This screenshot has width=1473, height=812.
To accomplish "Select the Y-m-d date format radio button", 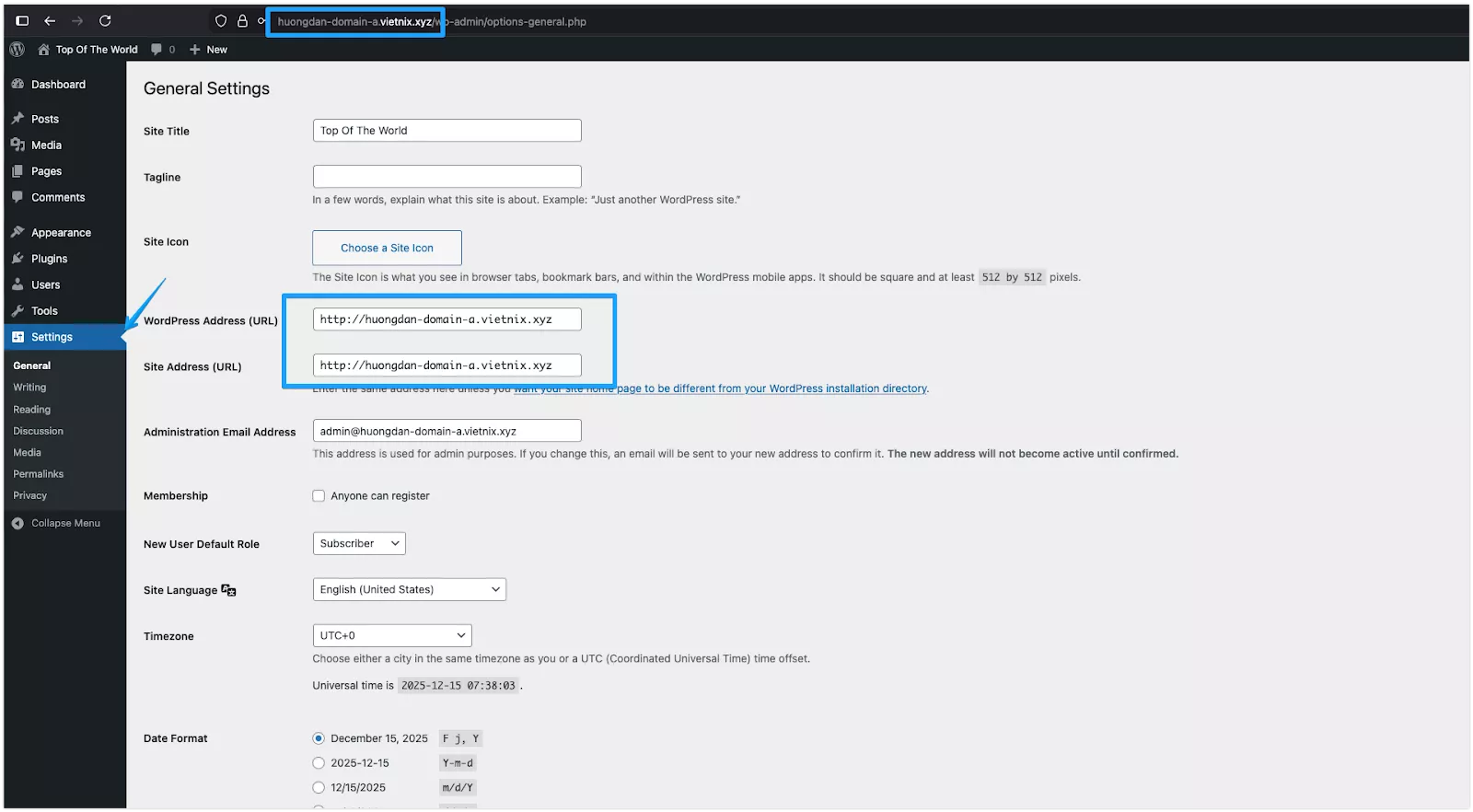I will click(319, 763).
